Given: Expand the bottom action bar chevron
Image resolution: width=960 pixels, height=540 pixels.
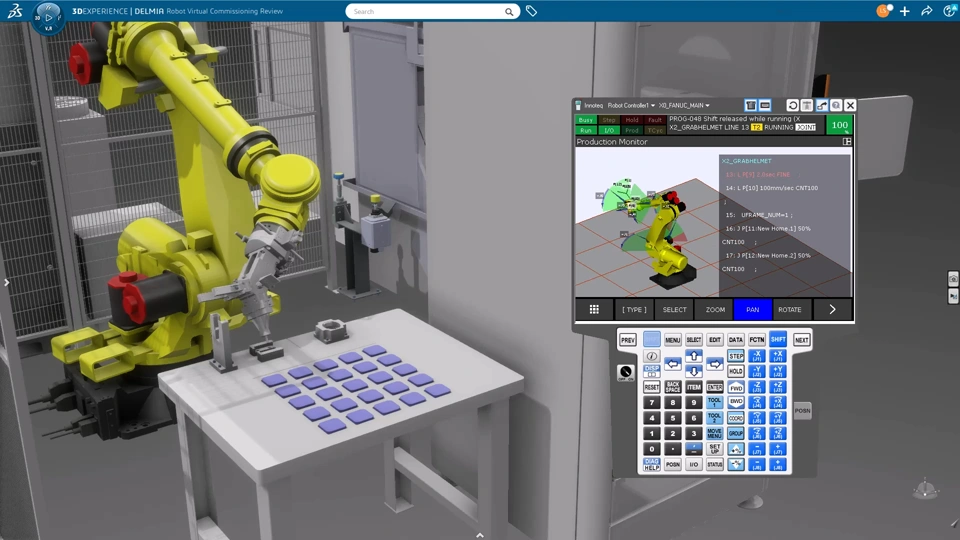Looking at the screenshot, I should click(480, 535).
